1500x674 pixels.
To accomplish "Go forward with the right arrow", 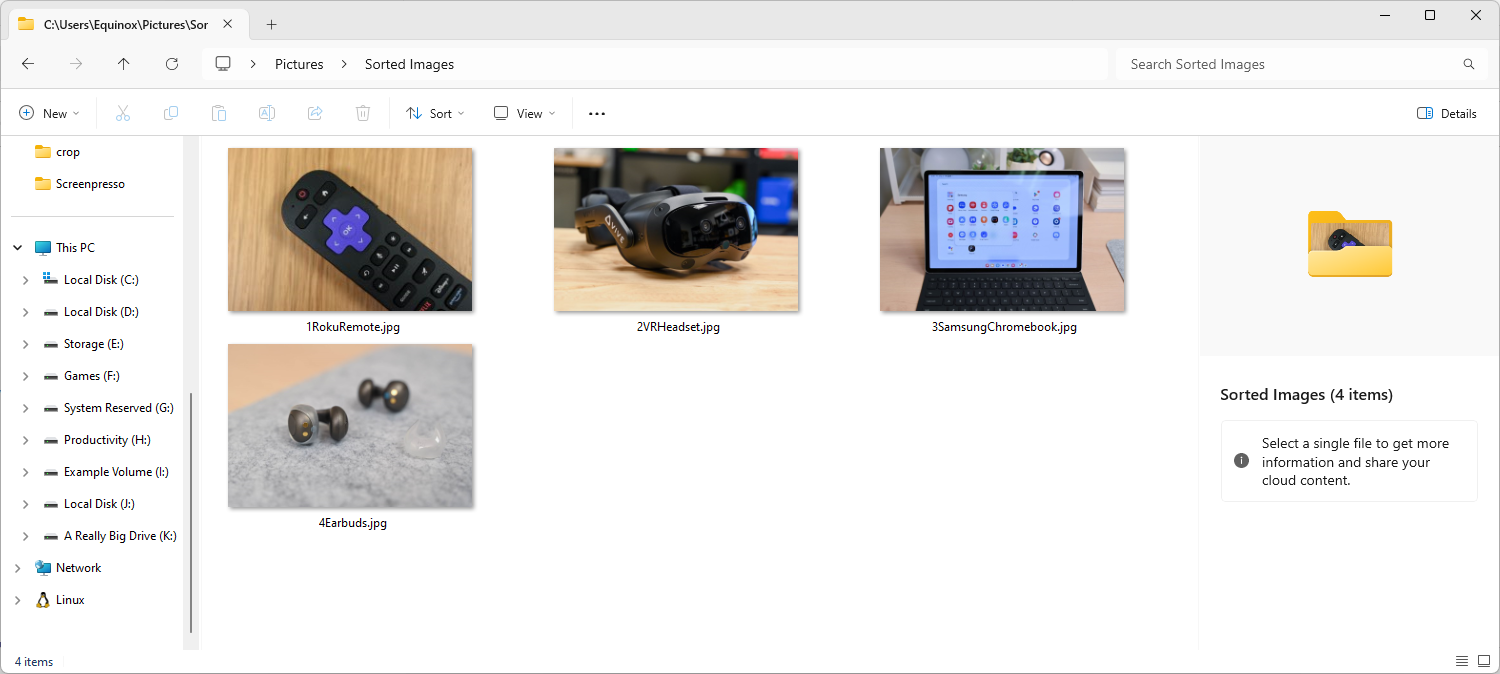I will tap(76, 64).
